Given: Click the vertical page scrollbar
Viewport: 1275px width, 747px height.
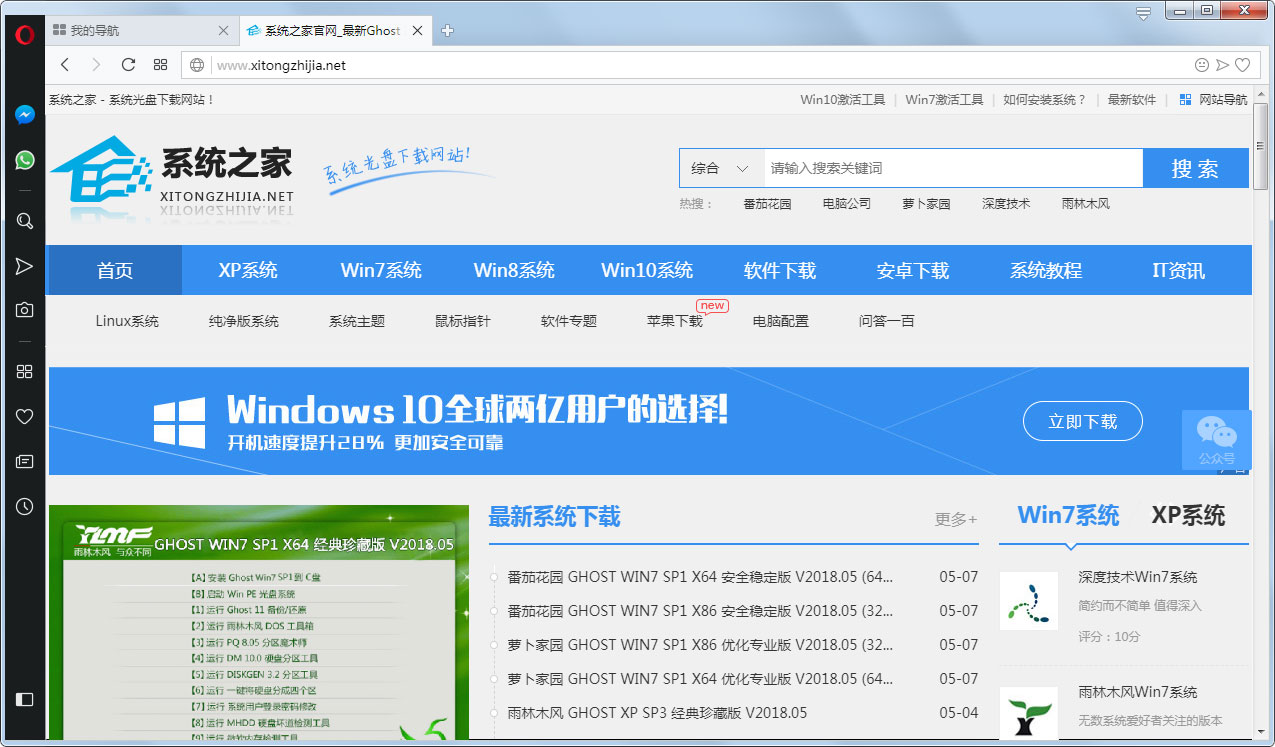Looking at the screenshot, I should pyautogui.click(x=1260, y=400).
